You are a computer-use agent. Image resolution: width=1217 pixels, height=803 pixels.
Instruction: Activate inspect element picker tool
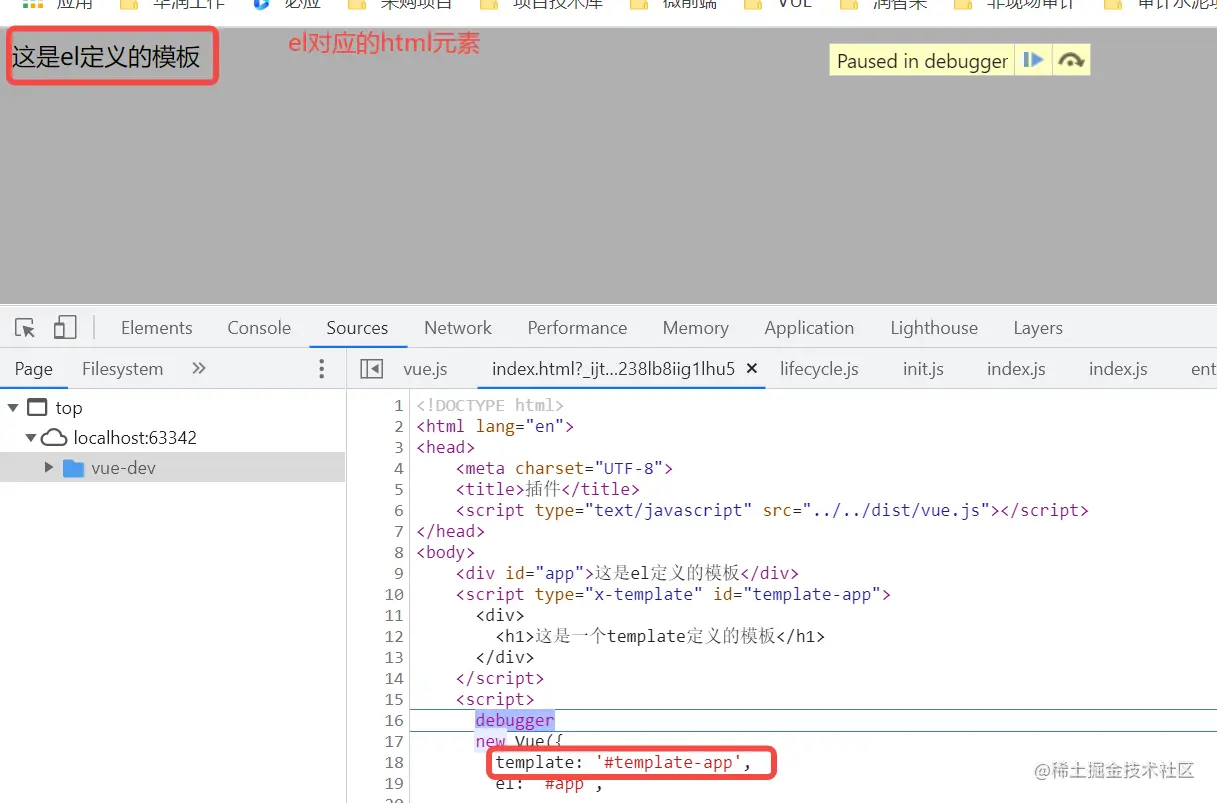point(26,327)
